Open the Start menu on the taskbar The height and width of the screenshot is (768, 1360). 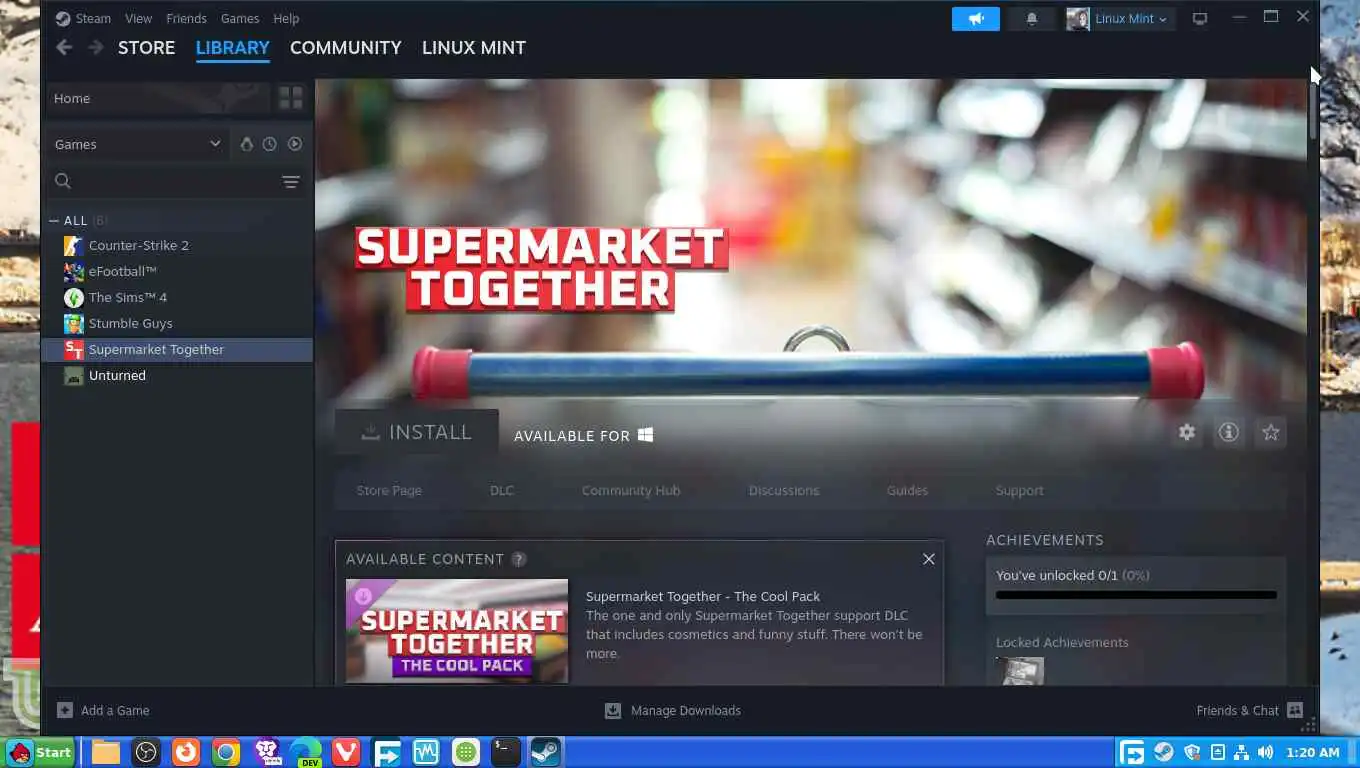pos(40,752)
